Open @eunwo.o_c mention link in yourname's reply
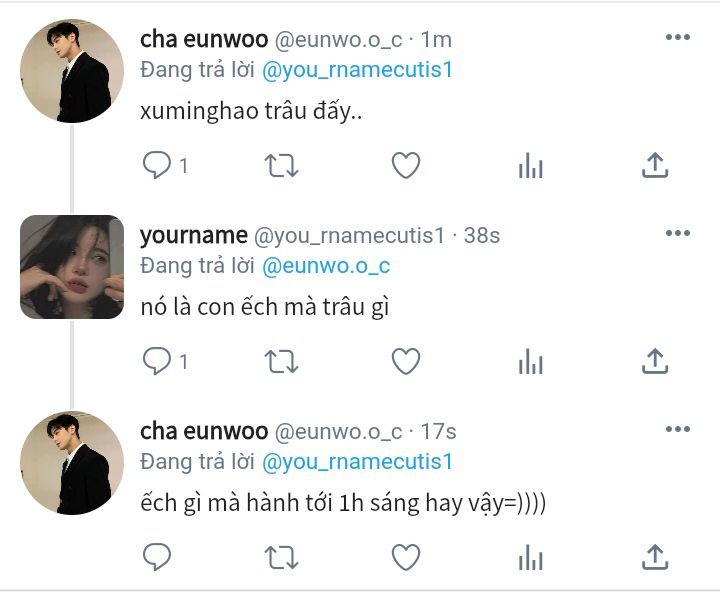The image size is (720, 594). 326,266
